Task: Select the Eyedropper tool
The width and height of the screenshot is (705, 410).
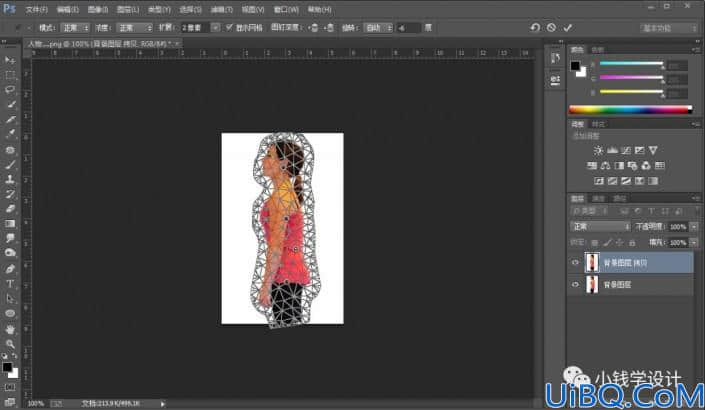Action: pyautogui.click(x=10, y=134)
